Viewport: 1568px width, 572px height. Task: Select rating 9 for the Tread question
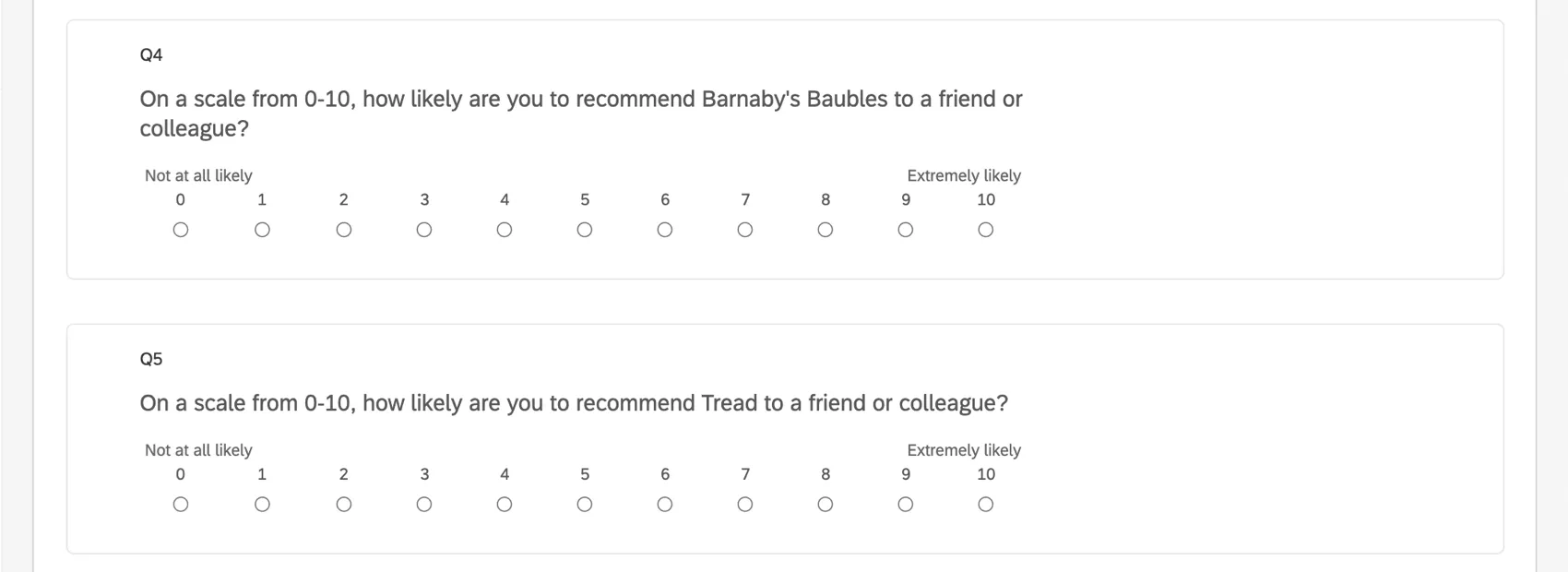click(x=905, y=504)
